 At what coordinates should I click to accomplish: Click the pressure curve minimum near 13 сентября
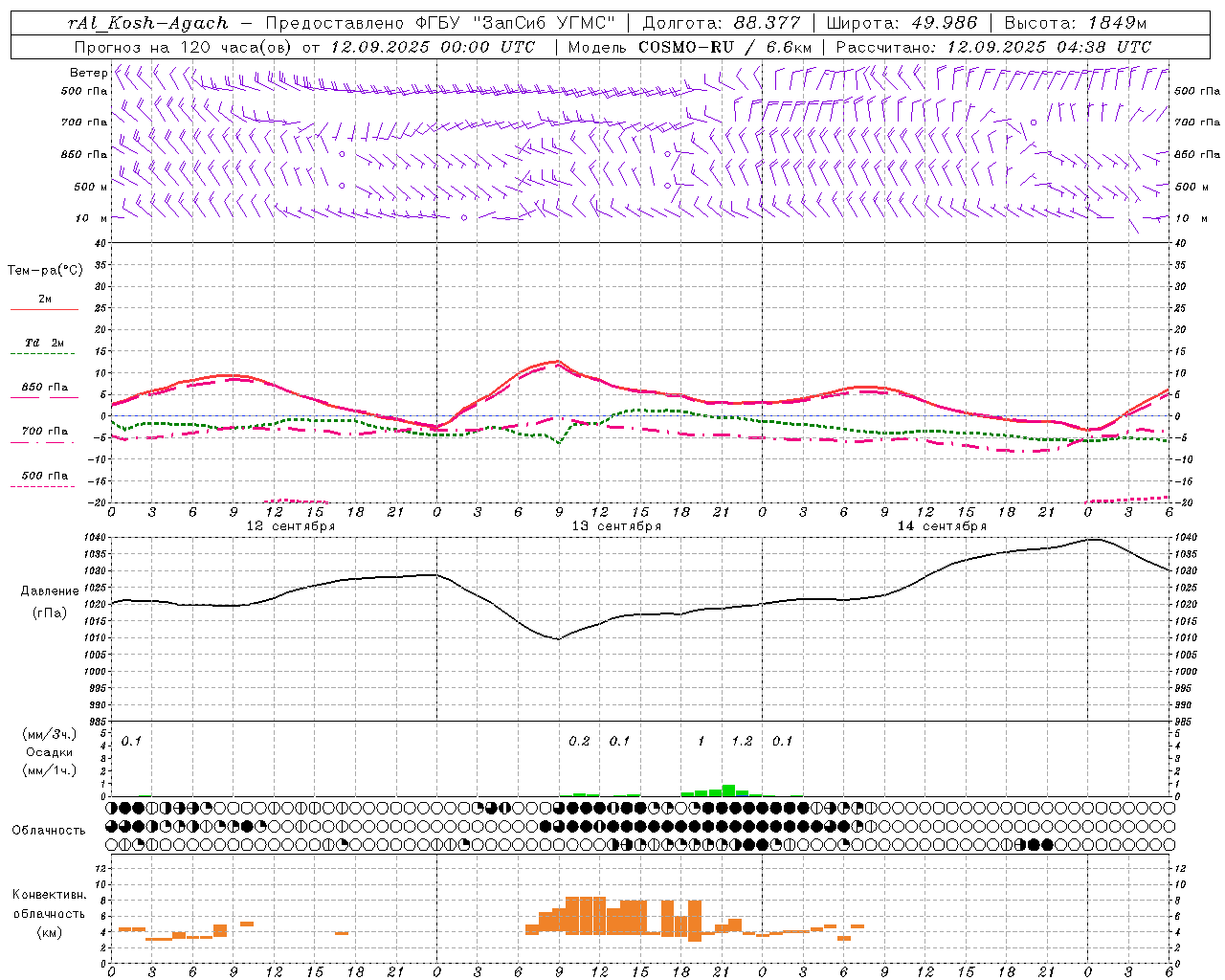coord(558,639)
